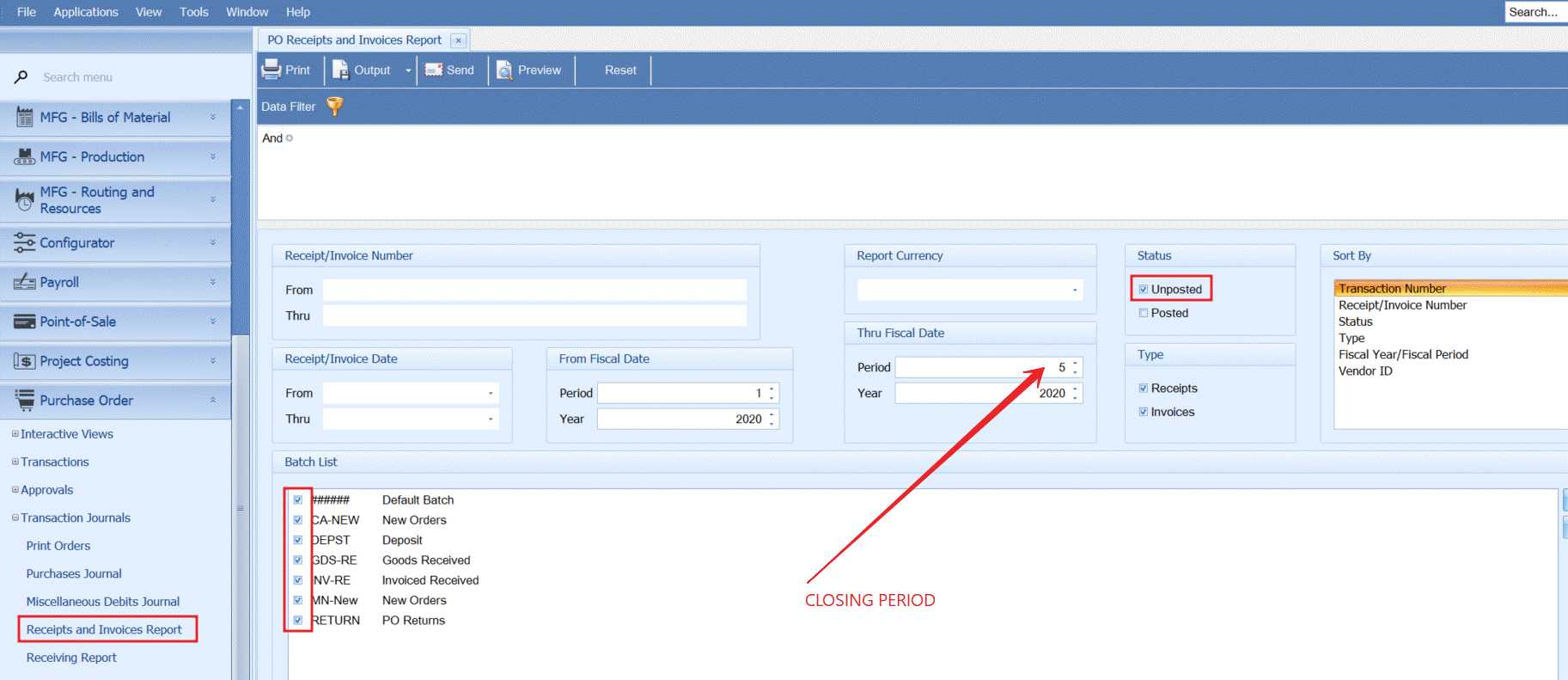This screenshot has width=1568, height=680.
Task: Click the Receipt/Invoice Number From field
Action: pyautogui.click(x=534, y=291)
